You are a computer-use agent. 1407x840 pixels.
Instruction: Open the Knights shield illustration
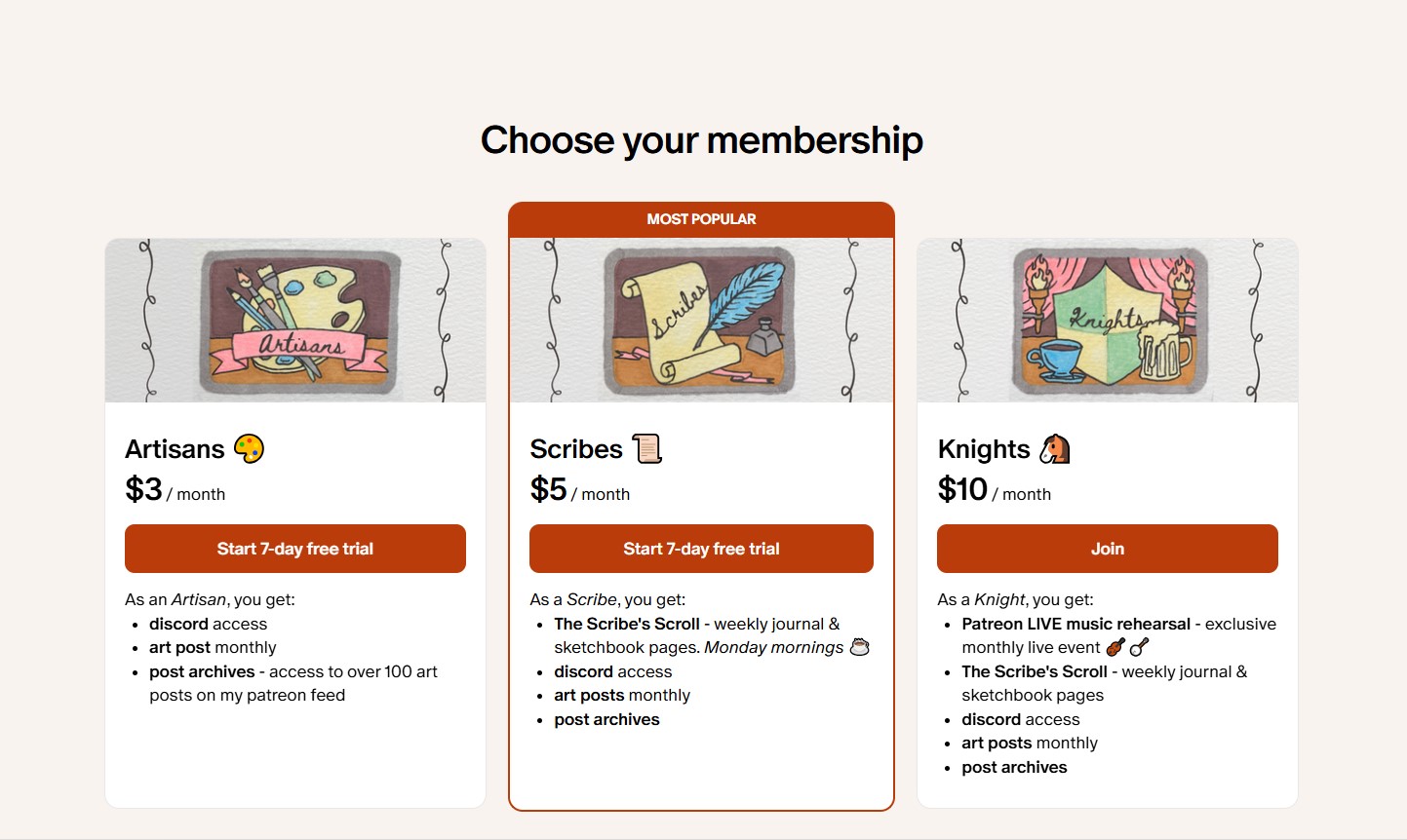pyautogui.click(x=1108, y=321)
